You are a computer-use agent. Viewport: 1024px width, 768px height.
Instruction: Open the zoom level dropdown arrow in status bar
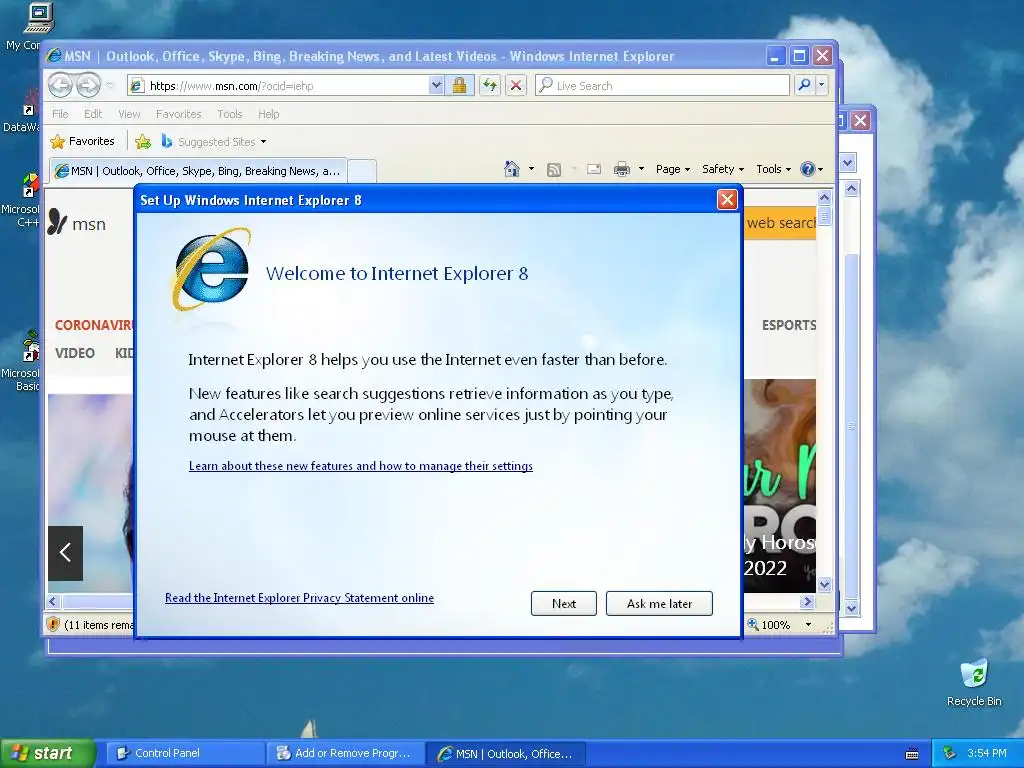pyautogui.click(x=808, y=625)
